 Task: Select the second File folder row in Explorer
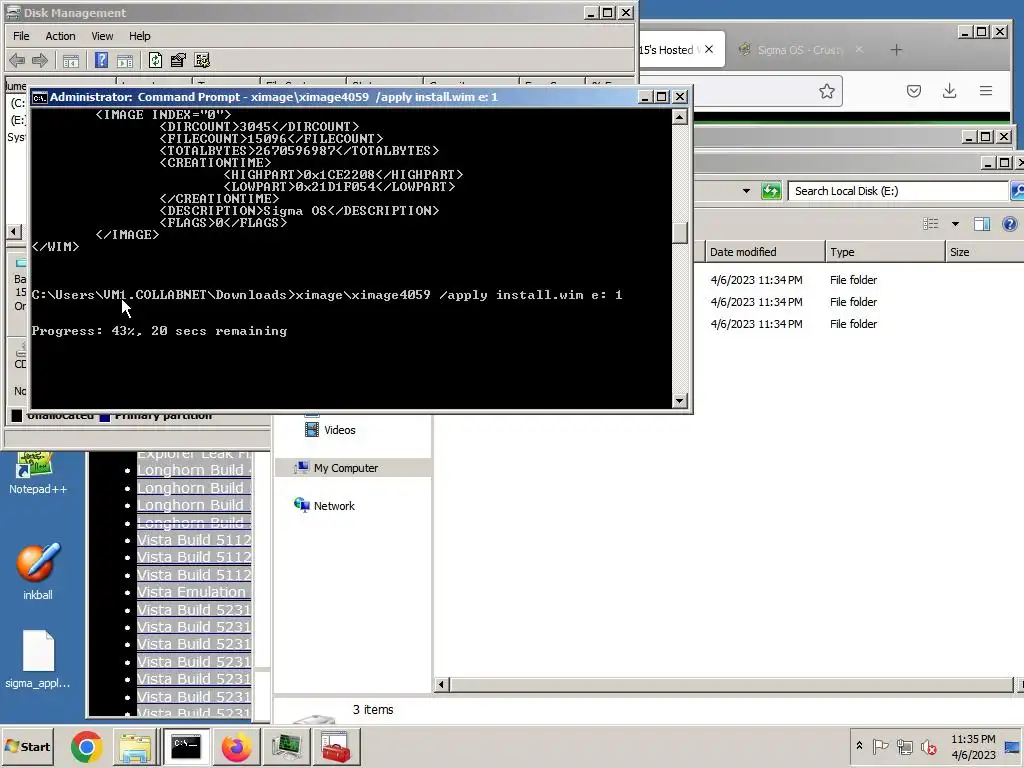pyautogui.click(x=859, y=302)
